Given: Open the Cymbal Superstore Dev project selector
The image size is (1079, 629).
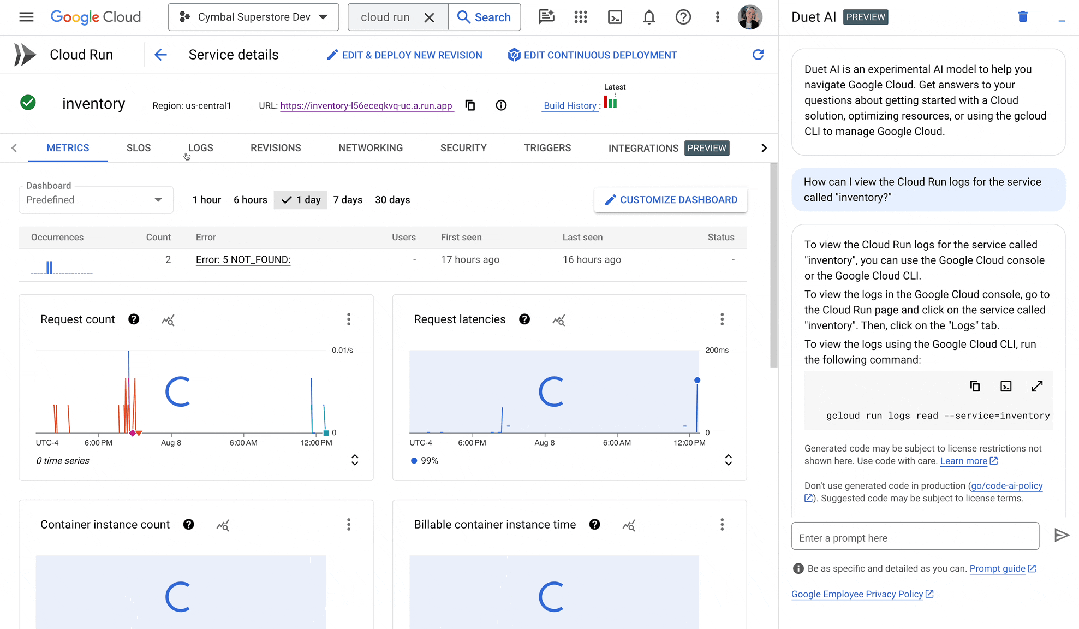Looking at the screenshot, I should coord(253,17).
